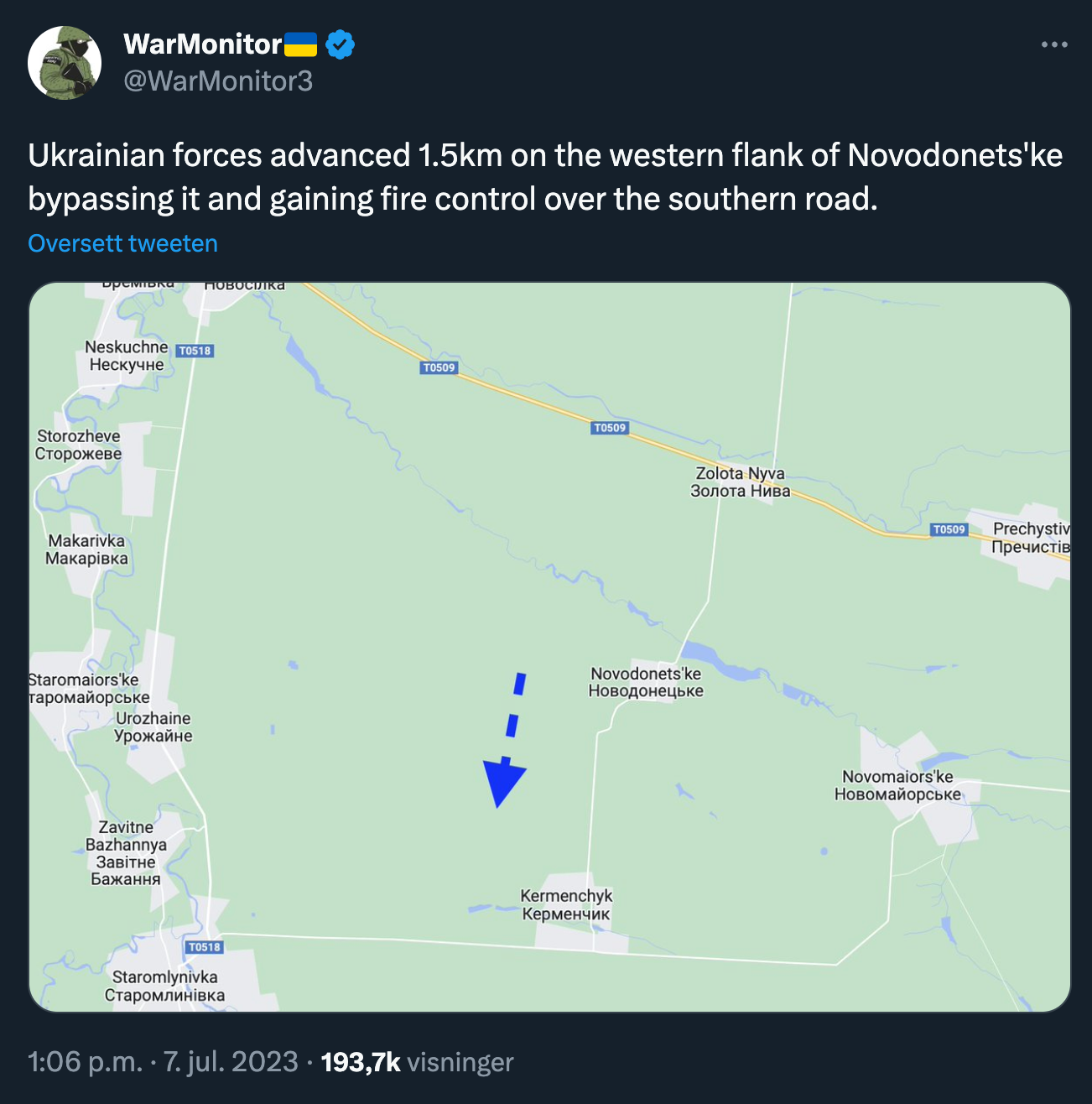Click the 193,7k visninger view count
Screen dimensions: 1092x1104
(418, 1062)
